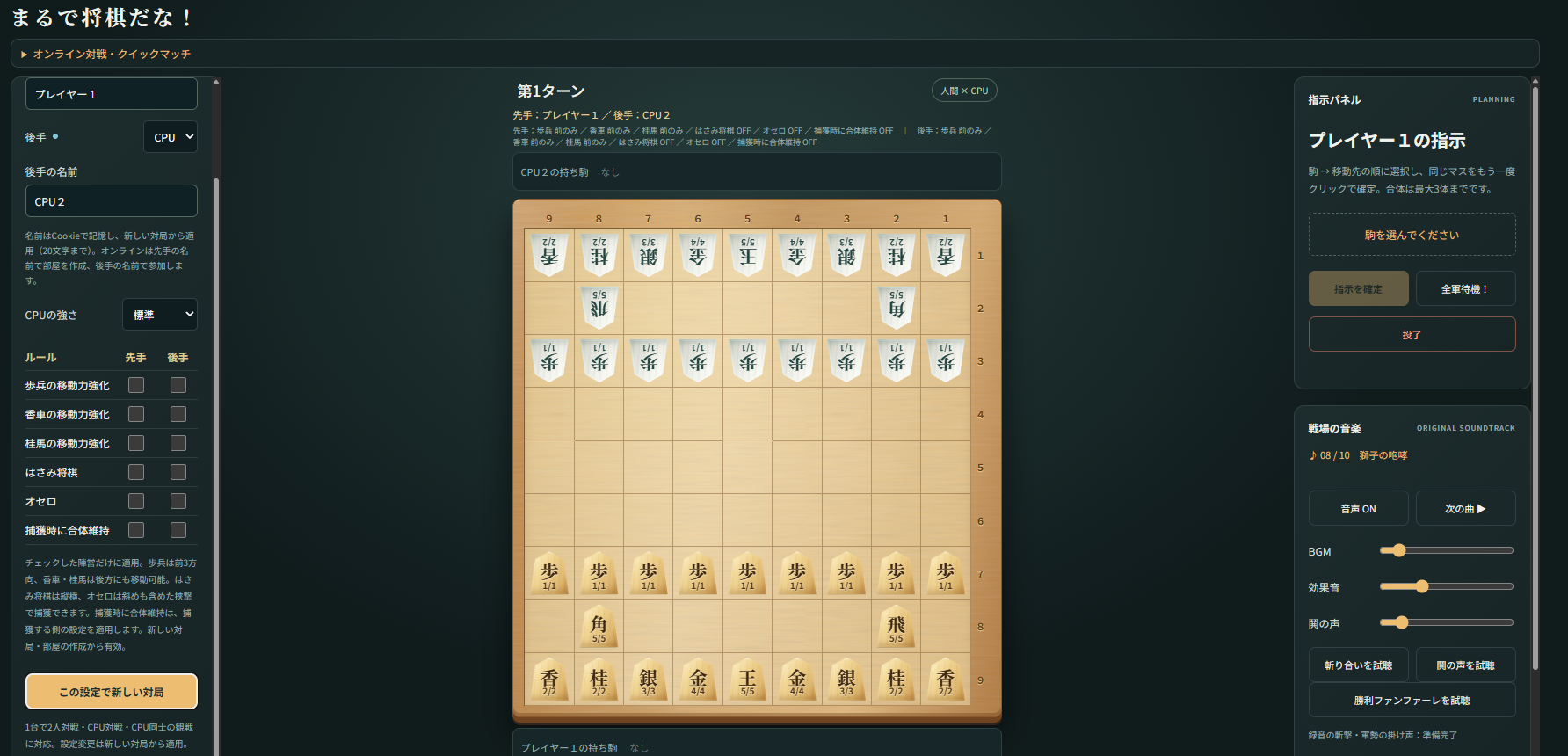Play the 鬨の声を試聴 preview
The height and width of the screenshot is (756, 1568).
pos(1465,665)
